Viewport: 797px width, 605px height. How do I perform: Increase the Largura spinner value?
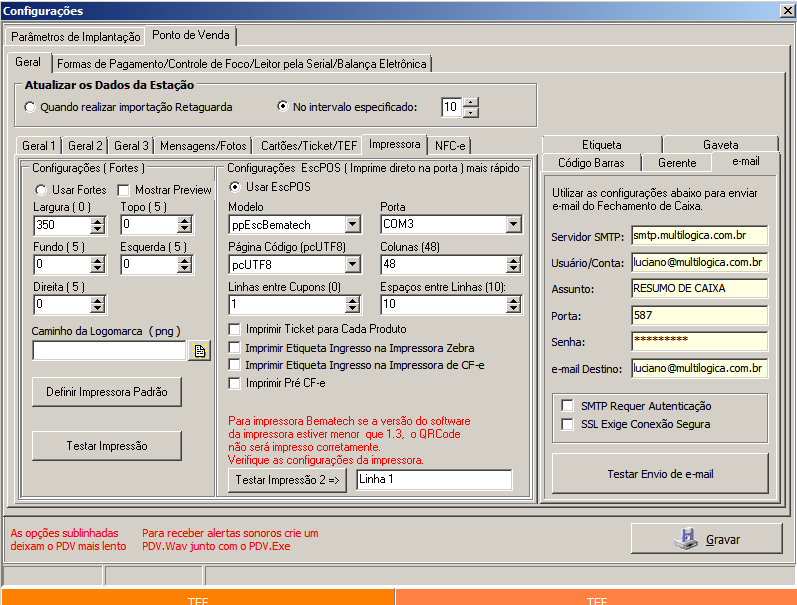pyautogui.click(x=98, y=220)
